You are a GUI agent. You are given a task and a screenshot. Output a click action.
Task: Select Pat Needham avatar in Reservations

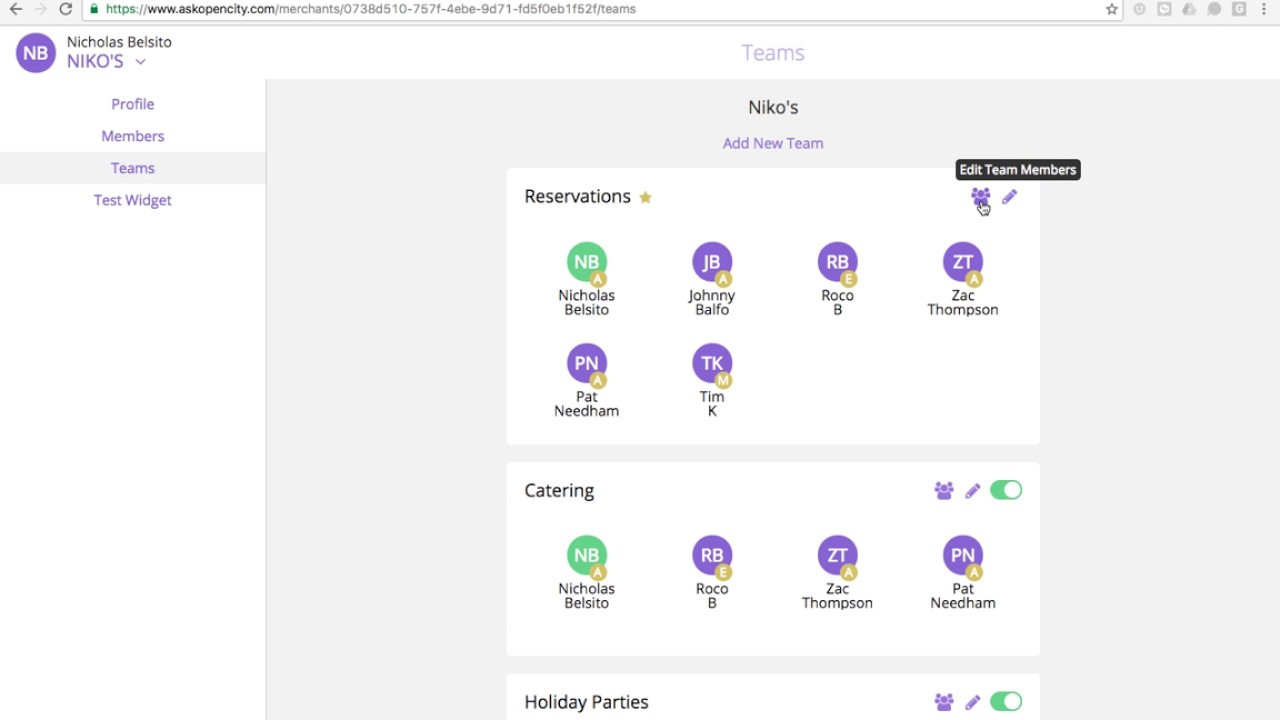[587, 363]
